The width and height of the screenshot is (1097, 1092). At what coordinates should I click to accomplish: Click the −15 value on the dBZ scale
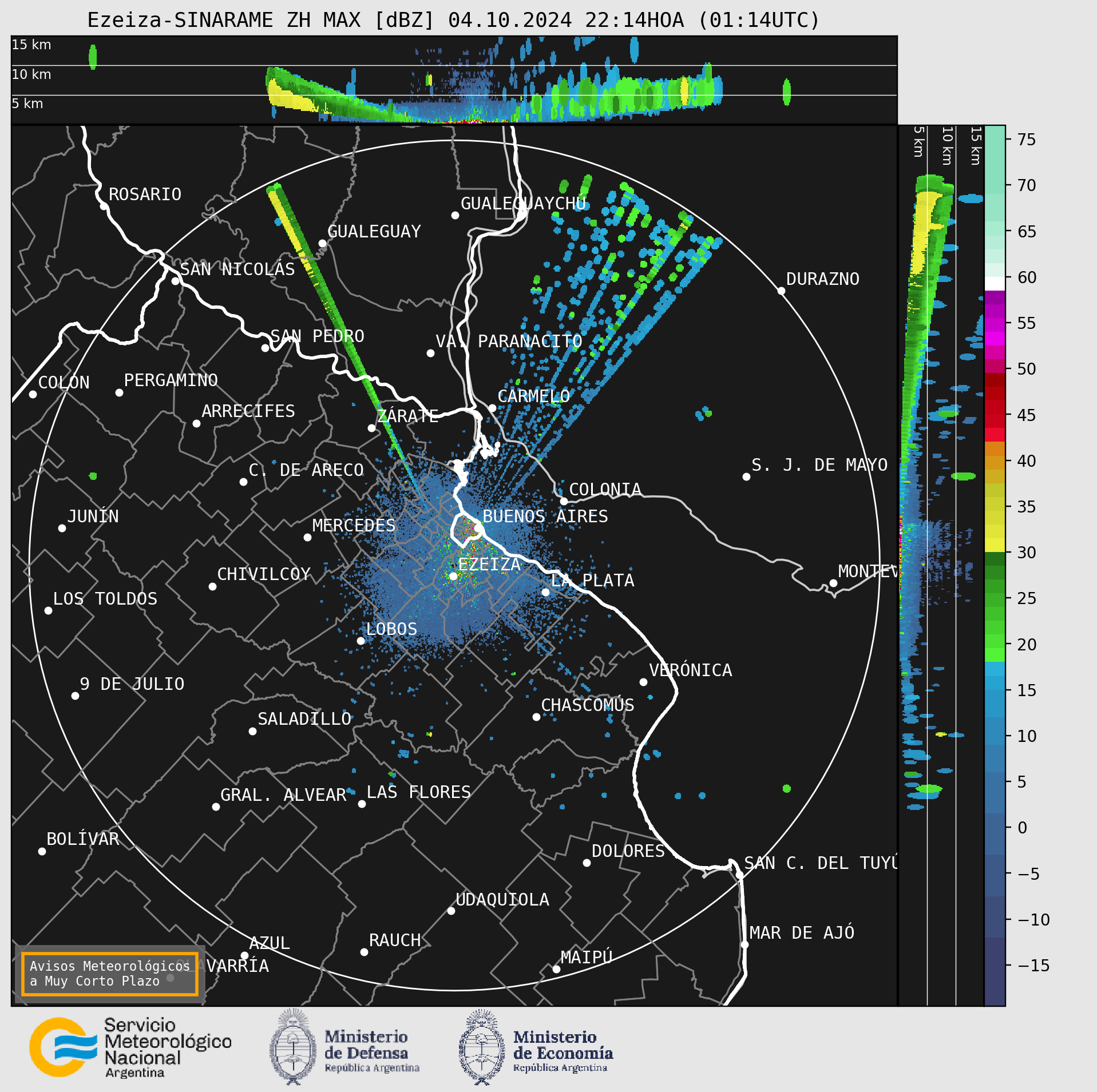1033,966
